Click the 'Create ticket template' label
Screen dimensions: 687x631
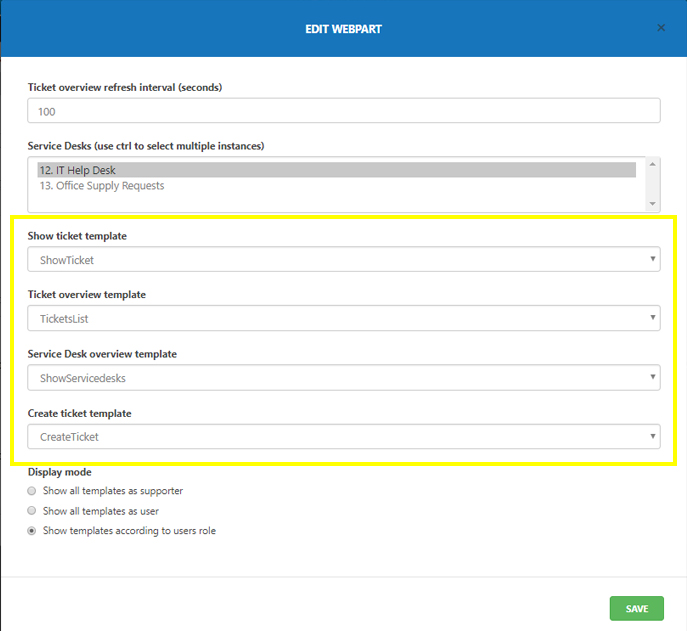coord(79,413)
